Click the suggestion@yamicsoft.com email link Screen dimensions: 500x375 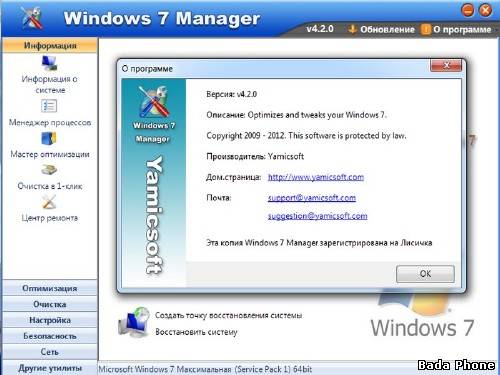pos(318,216)
